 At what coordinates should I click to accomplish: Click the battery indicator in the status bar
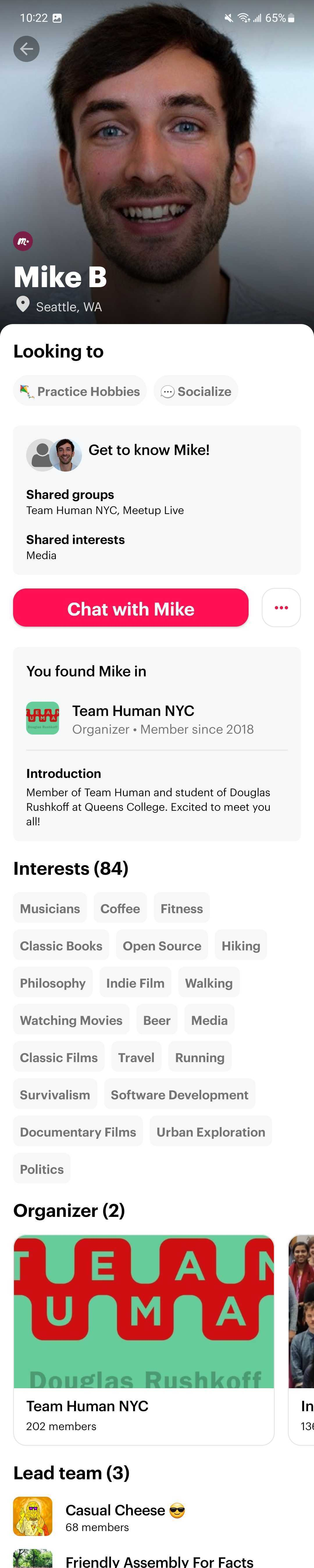pos(292,18)
